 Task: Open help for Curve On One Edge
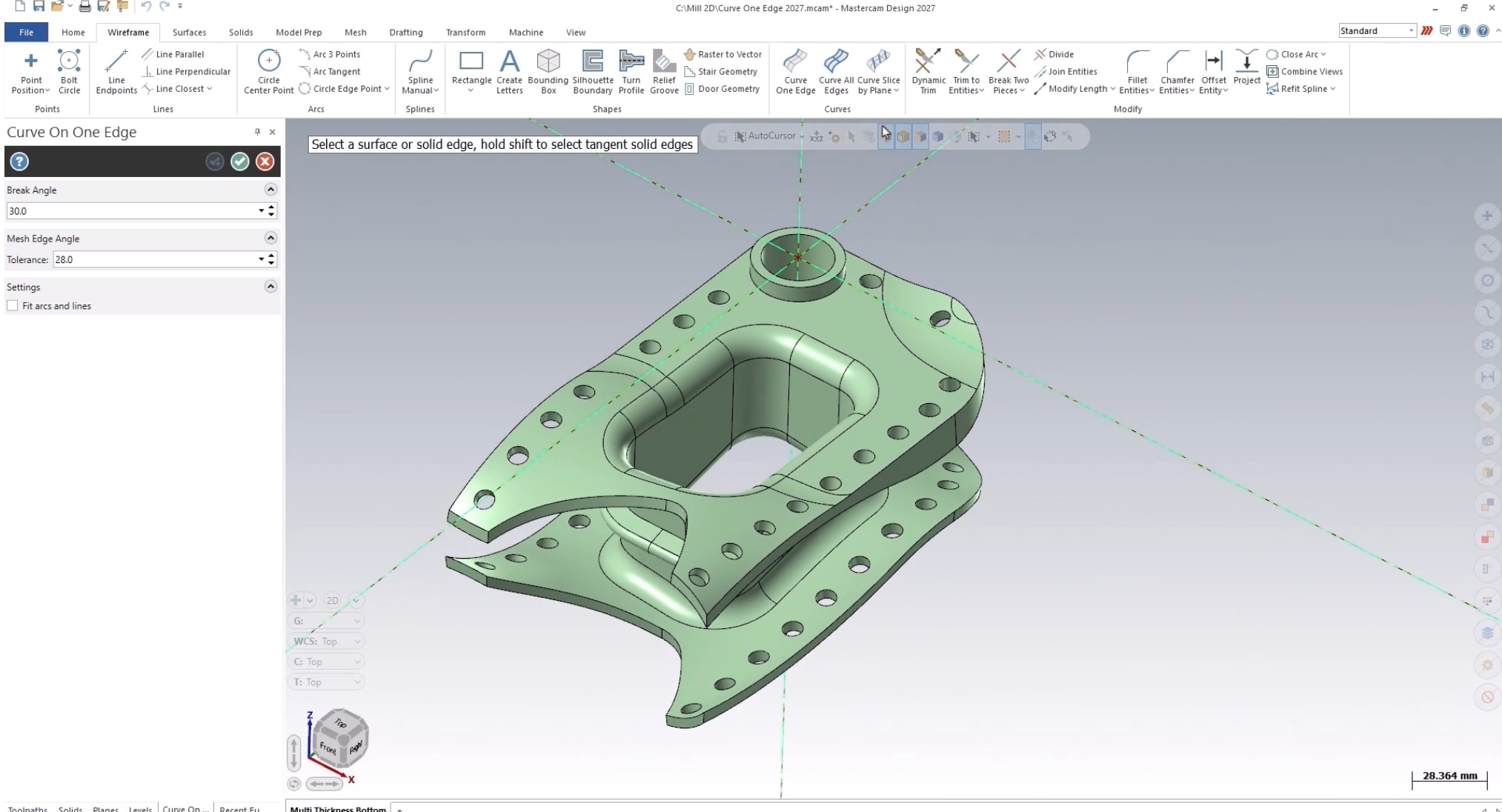coord(19,162)
